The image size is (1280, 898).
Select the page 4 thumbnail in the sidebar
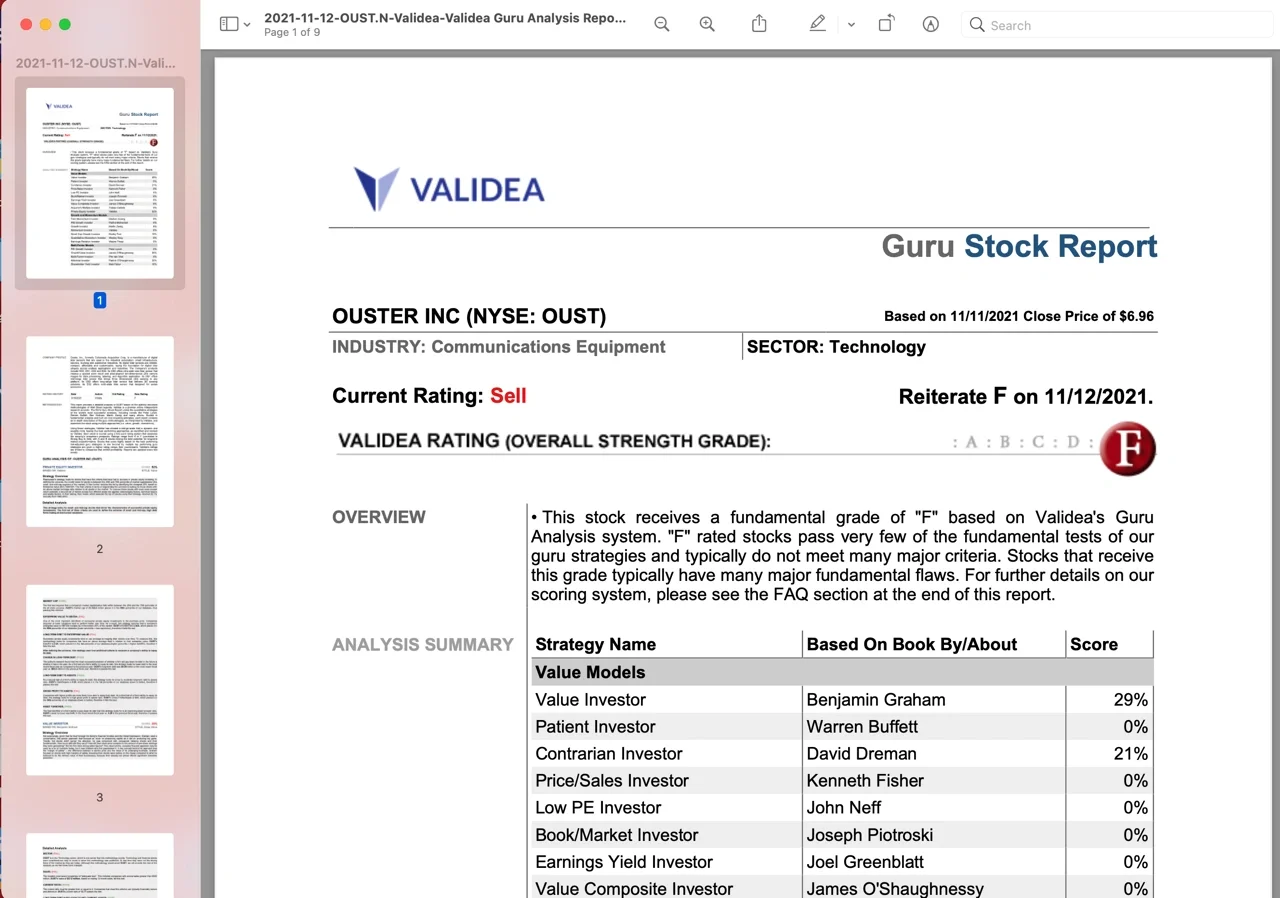pos(100,865)
